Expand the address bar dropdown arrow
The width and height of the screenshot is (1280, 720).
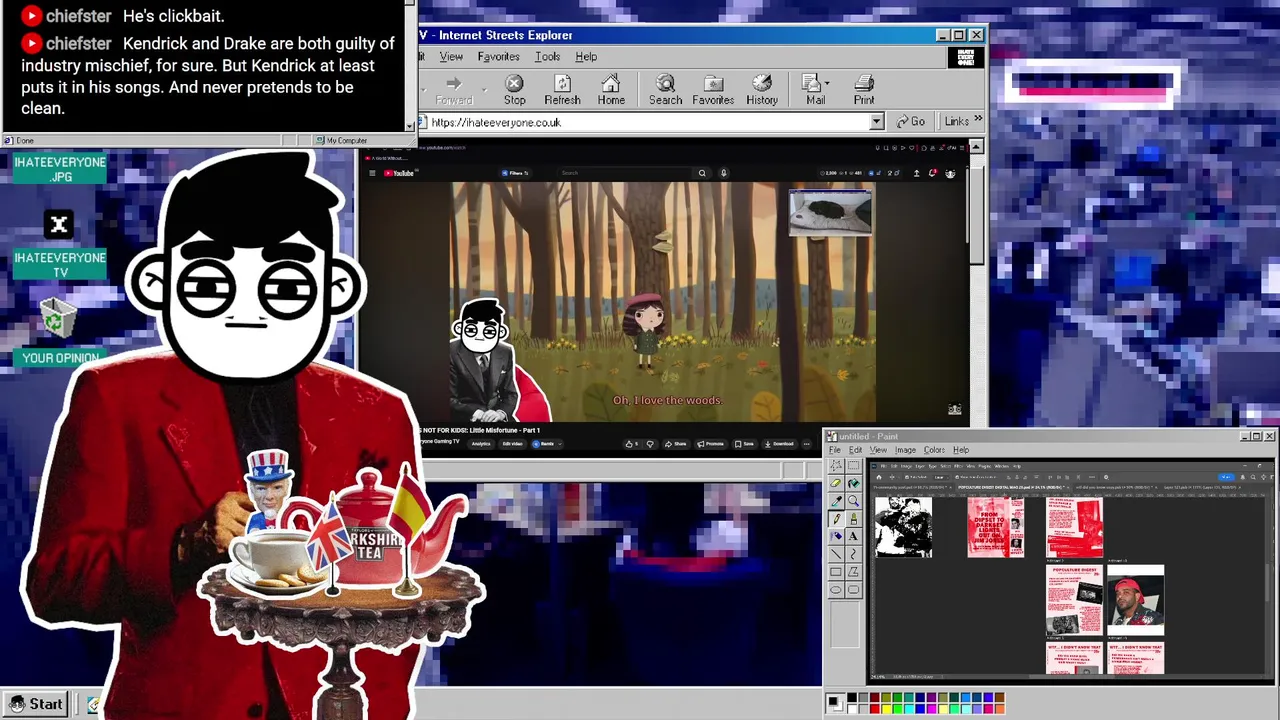pyautogui.click(x=877, y=122)
